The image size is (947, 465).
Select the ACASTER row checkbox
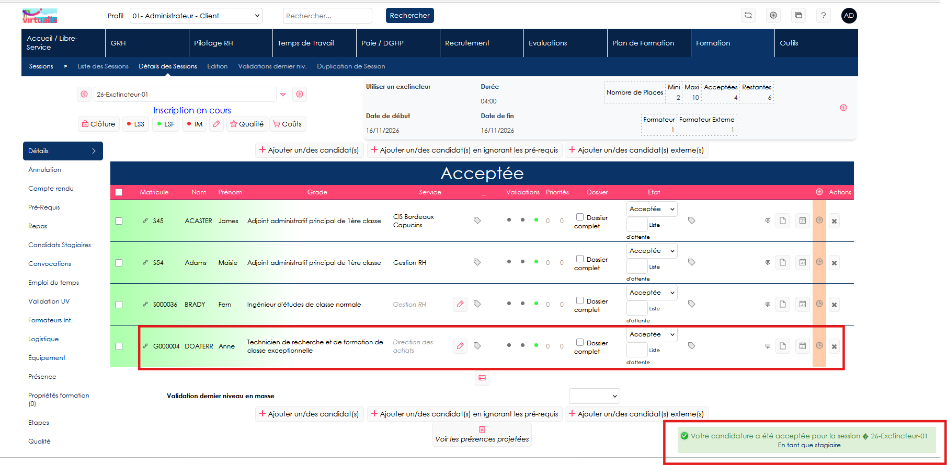click(119, 221)
